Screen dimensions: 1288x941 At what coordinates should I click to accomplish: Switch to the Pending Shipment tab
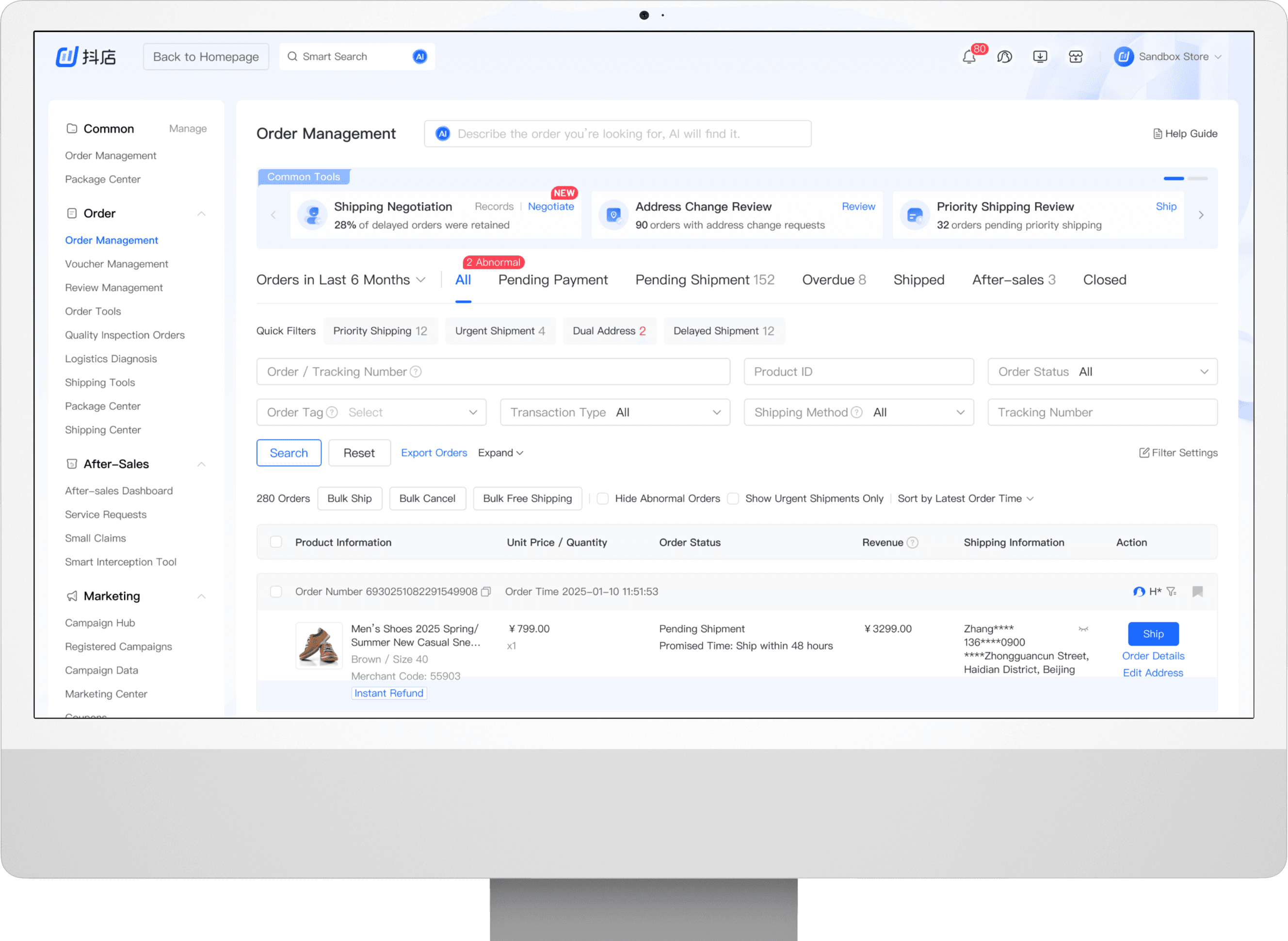[704, 280]
